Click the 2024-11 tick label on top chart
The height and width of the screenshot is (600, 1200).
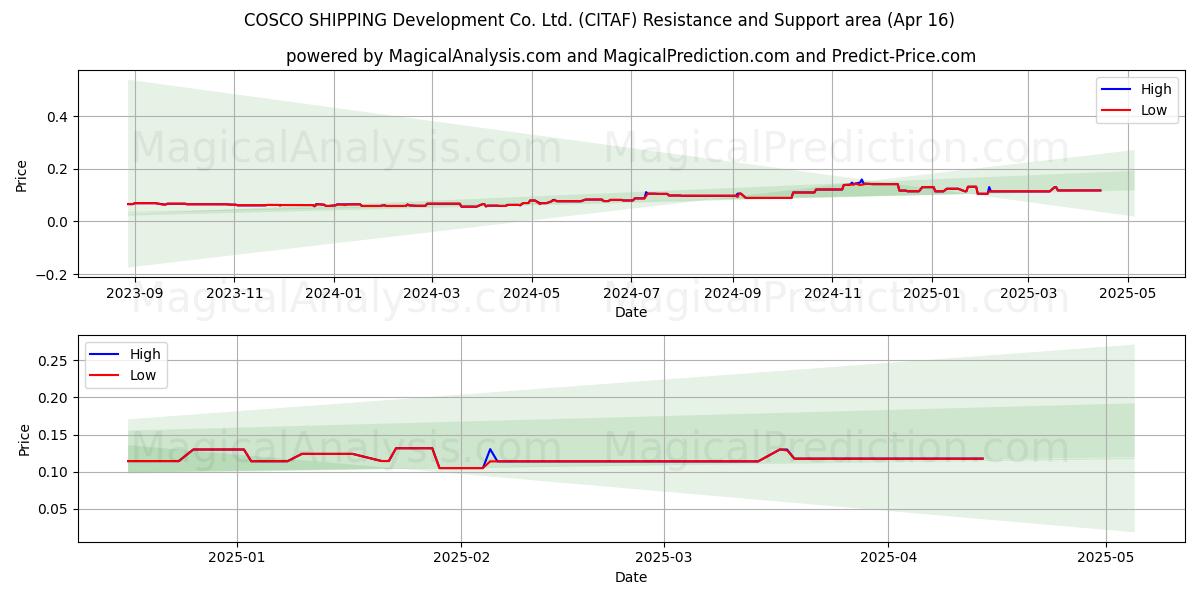(832, 293)
